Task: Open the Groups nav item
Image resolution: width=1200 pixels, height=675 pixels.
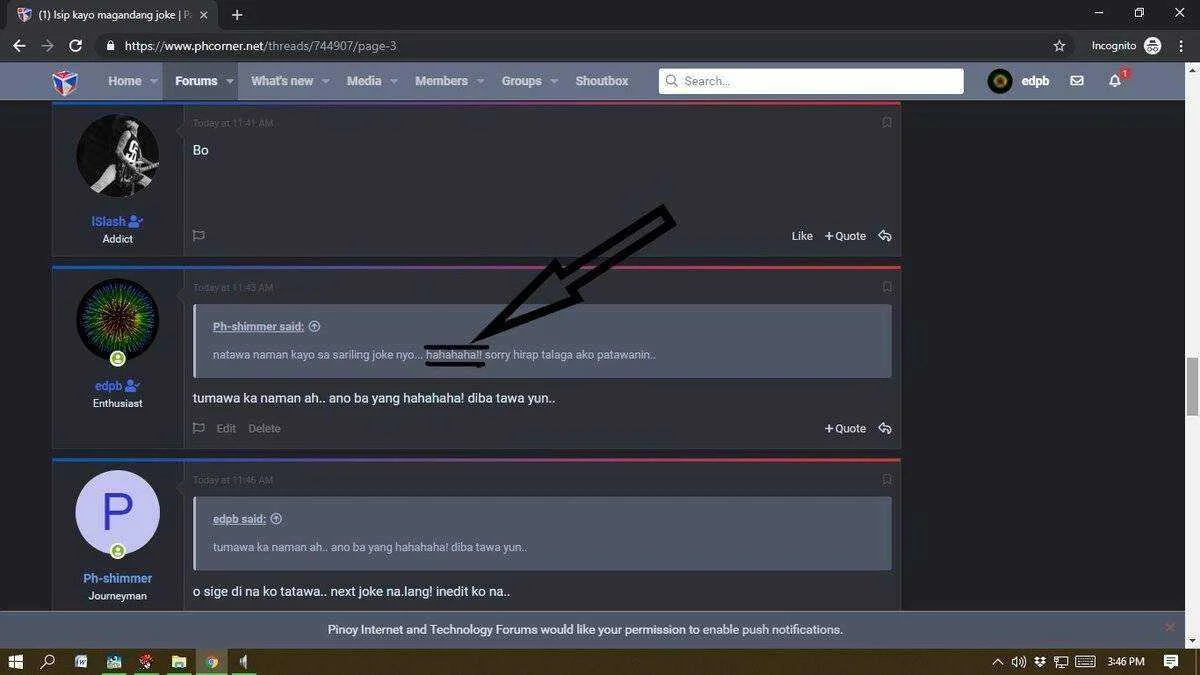Action: pos(521,81)
